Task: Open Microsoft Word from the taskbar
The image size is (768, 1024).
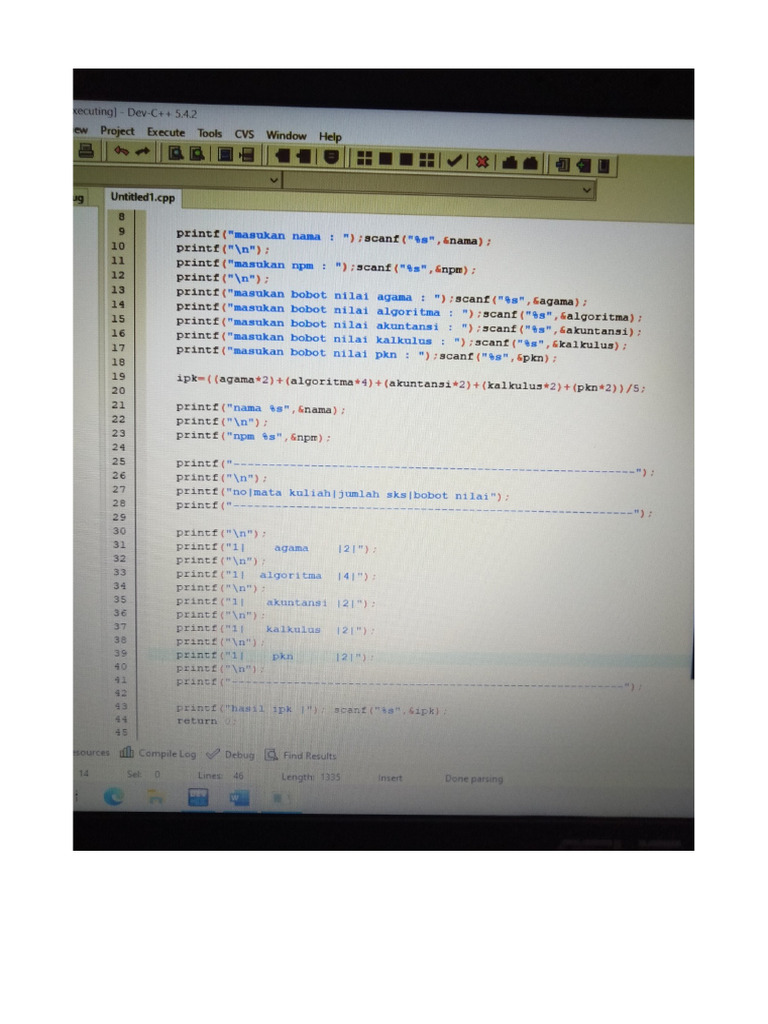Action: pyautogui.click(x=239, y=798)
